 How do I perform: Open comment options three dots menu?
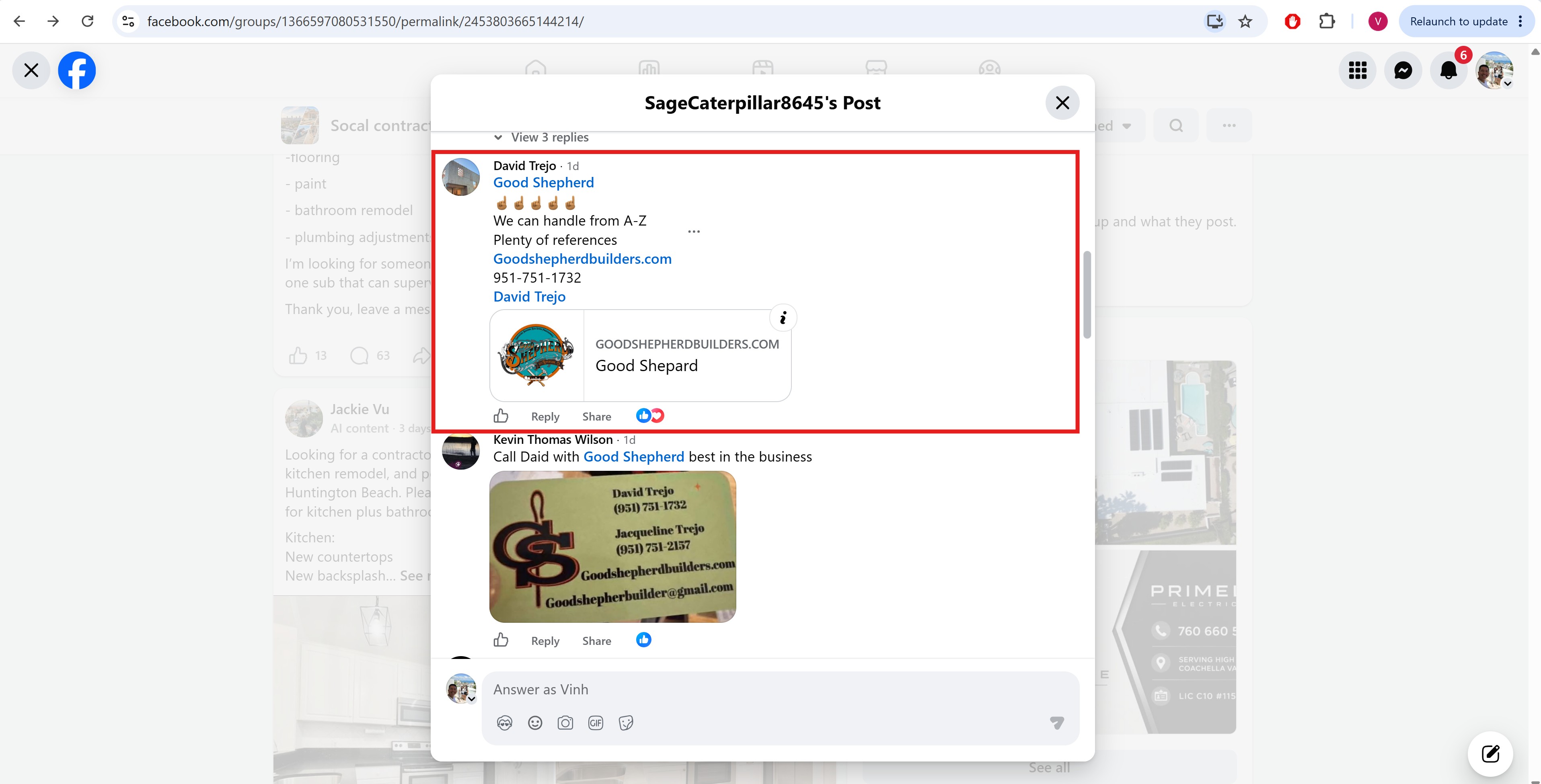tap(694, 232)
